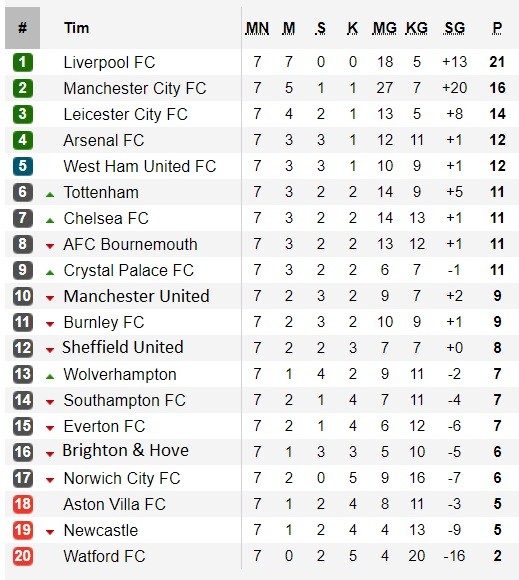Click red down arrow beside AFC Bournemouth
The width and height of the screenshot is (519, 580).
50,246
